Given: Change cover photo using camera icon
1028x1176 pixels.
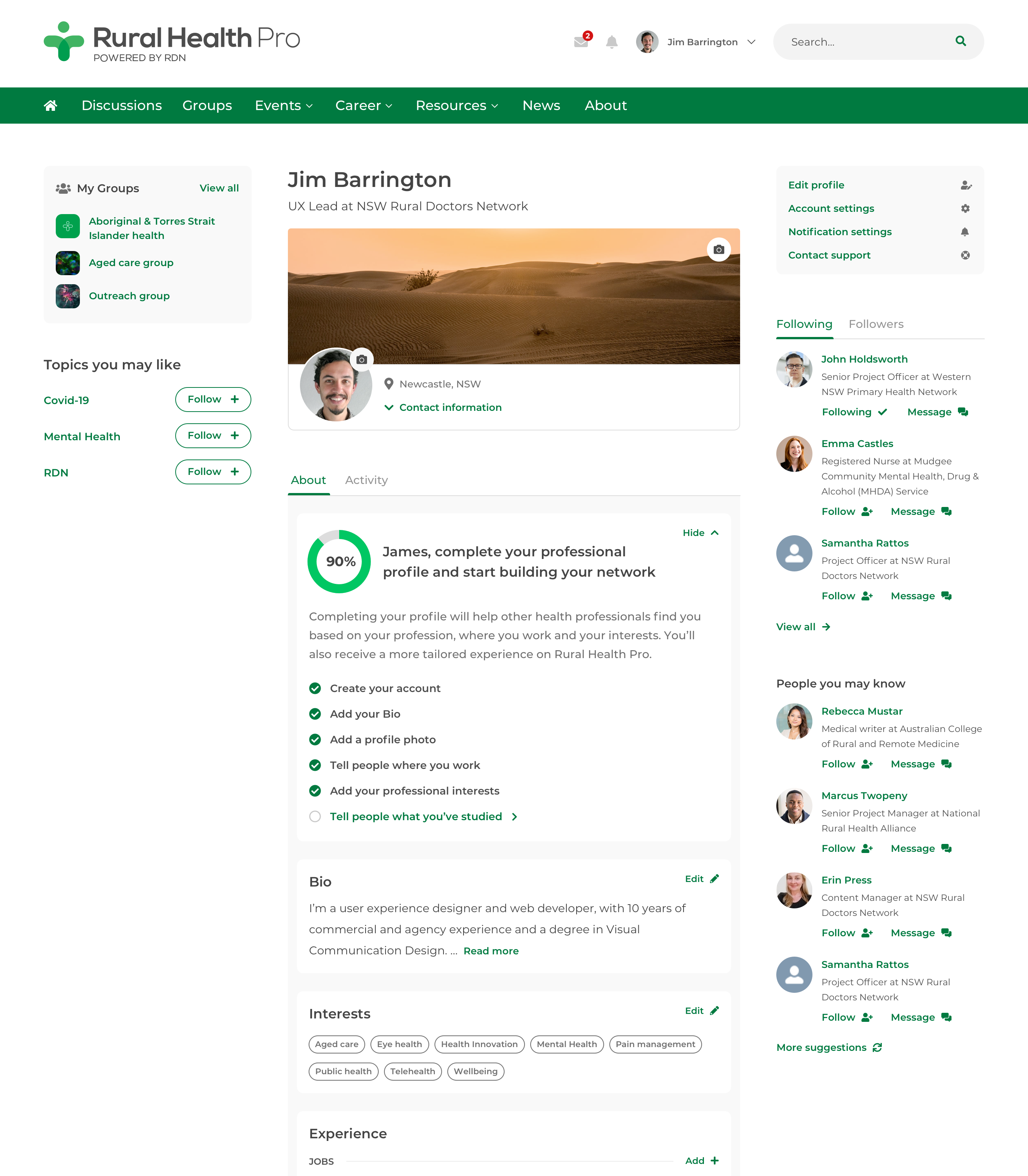Looking at the screenshot, I should click(x=718, y=250).
